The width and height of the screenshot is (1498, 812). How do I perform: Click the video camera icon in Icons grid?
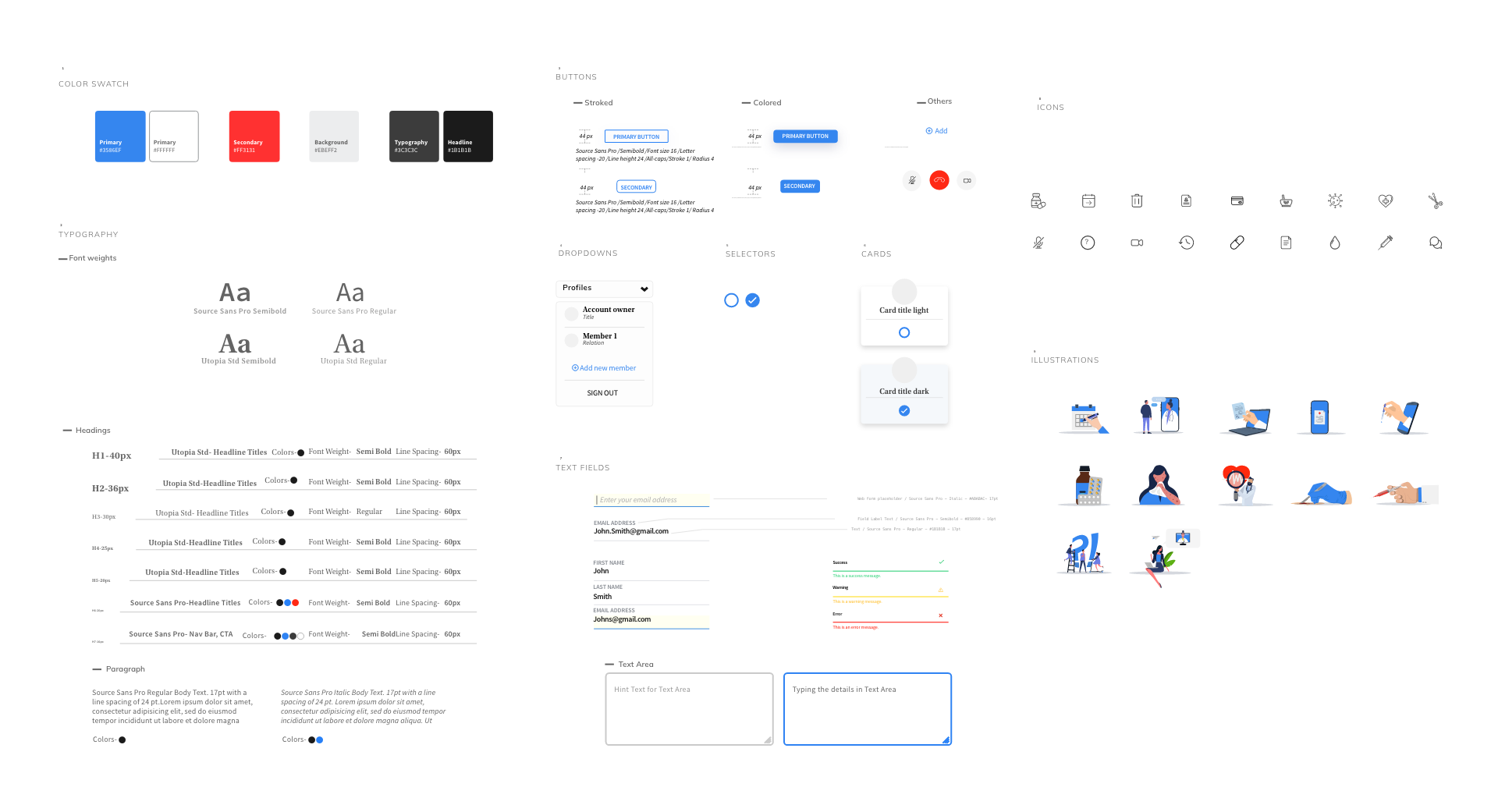(1137, 243)
